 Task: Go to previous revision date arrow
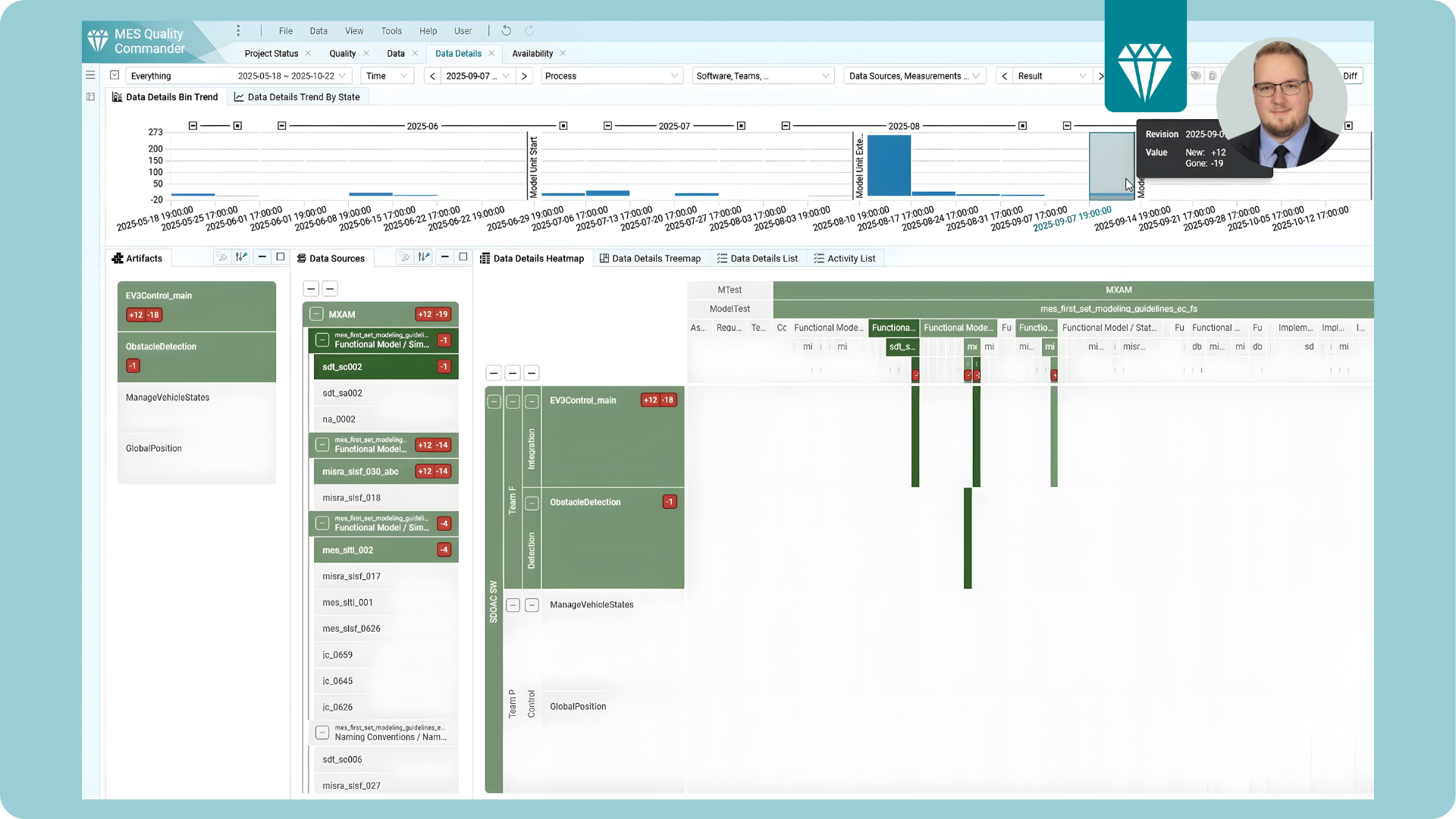[x=432, y=76]
